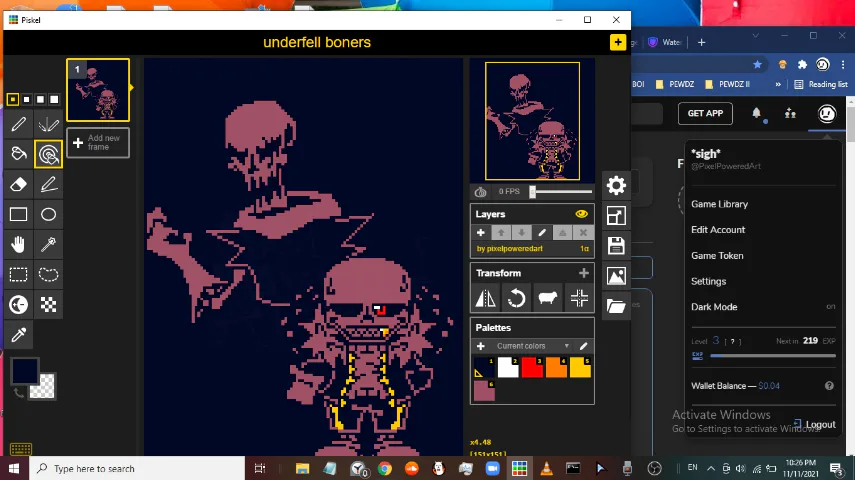Add a new layer with plus button
The height and width of the screenshot is (480, 855).
click(x=480, y=233)
